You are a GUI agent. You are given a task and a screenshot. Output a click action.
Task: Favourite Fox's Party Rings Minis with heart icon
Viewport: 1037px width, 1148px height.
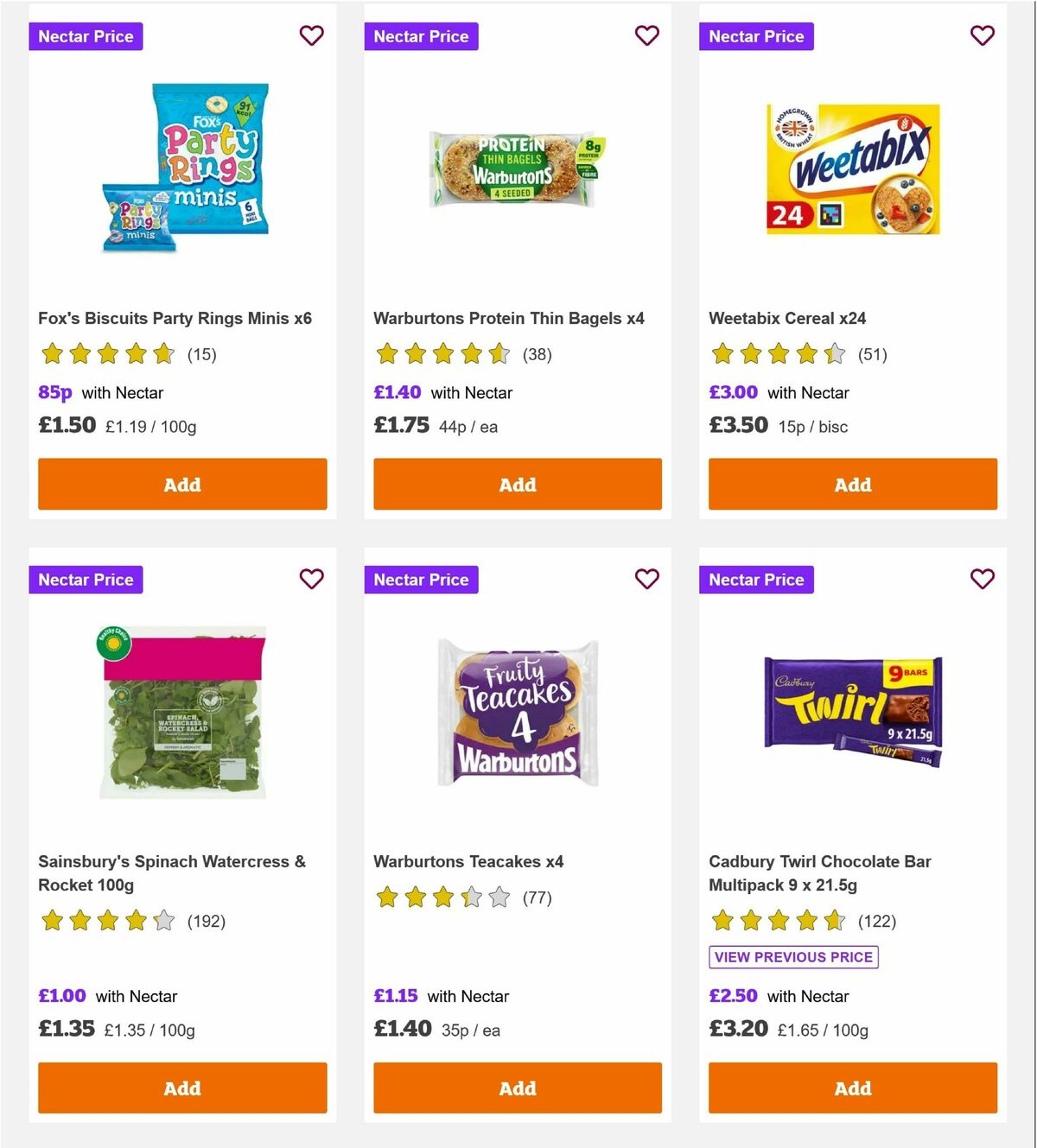coord(311,35)
